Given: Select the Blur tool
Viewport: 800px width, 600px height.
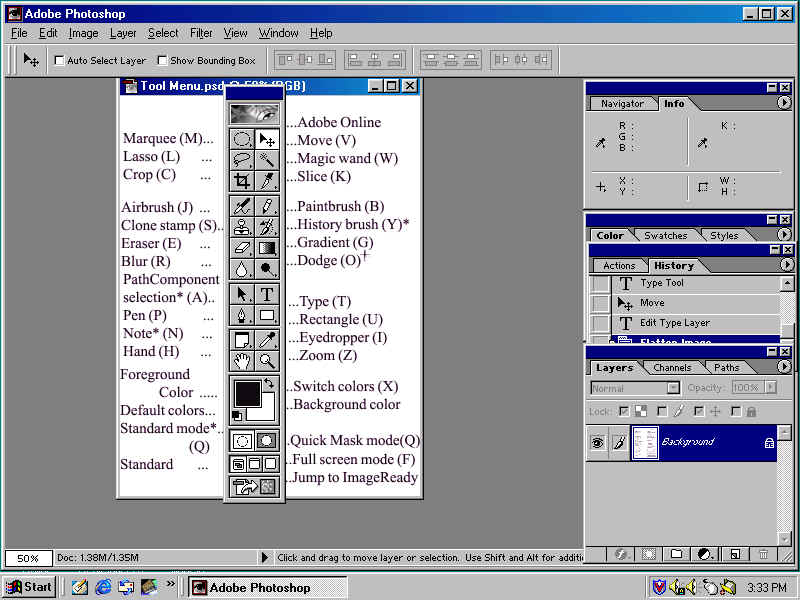Looking at the screenshot, I should (x=242, y=269).
